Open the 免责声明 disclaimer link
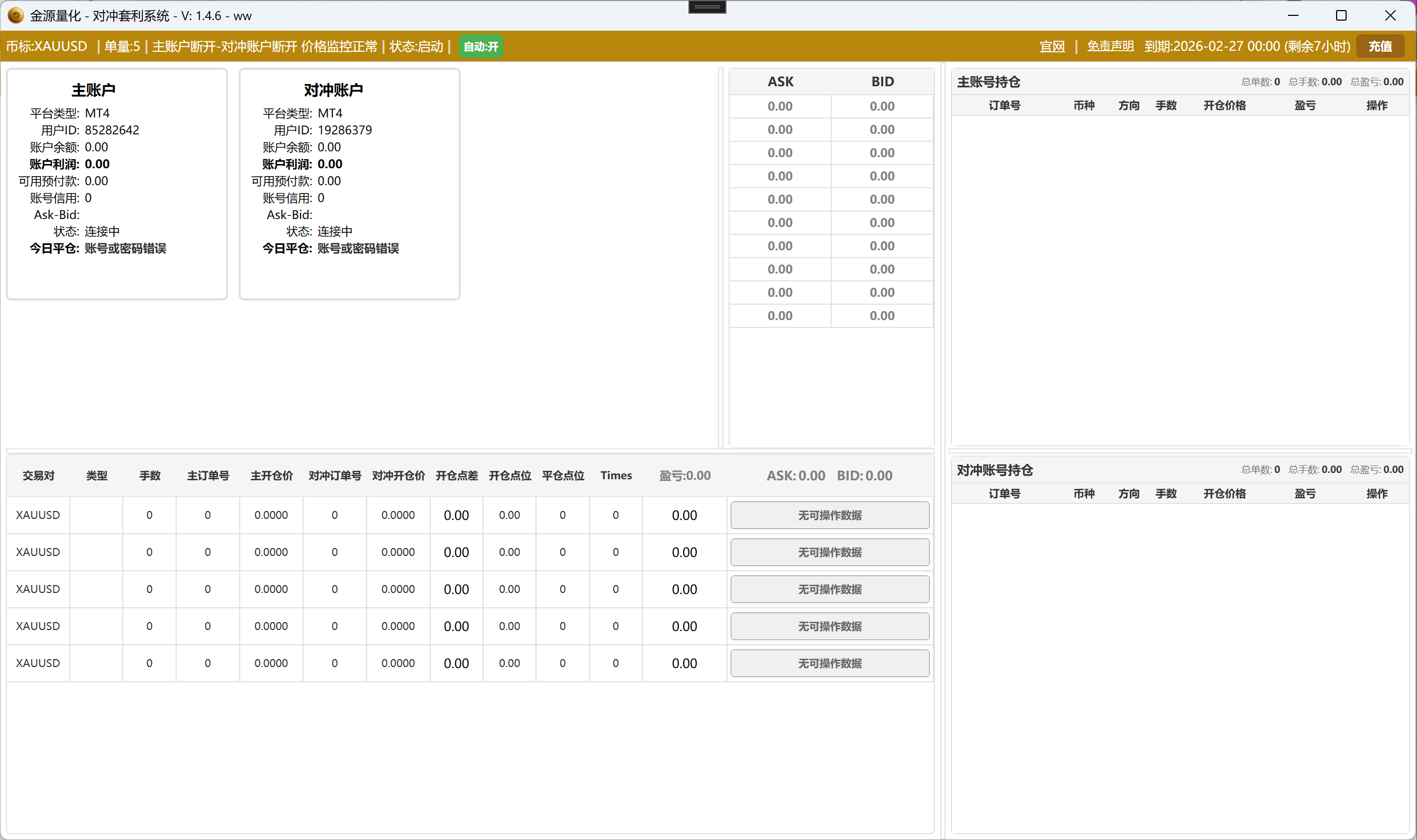This screenshot has height=840, width=1417. point(1110,47)
